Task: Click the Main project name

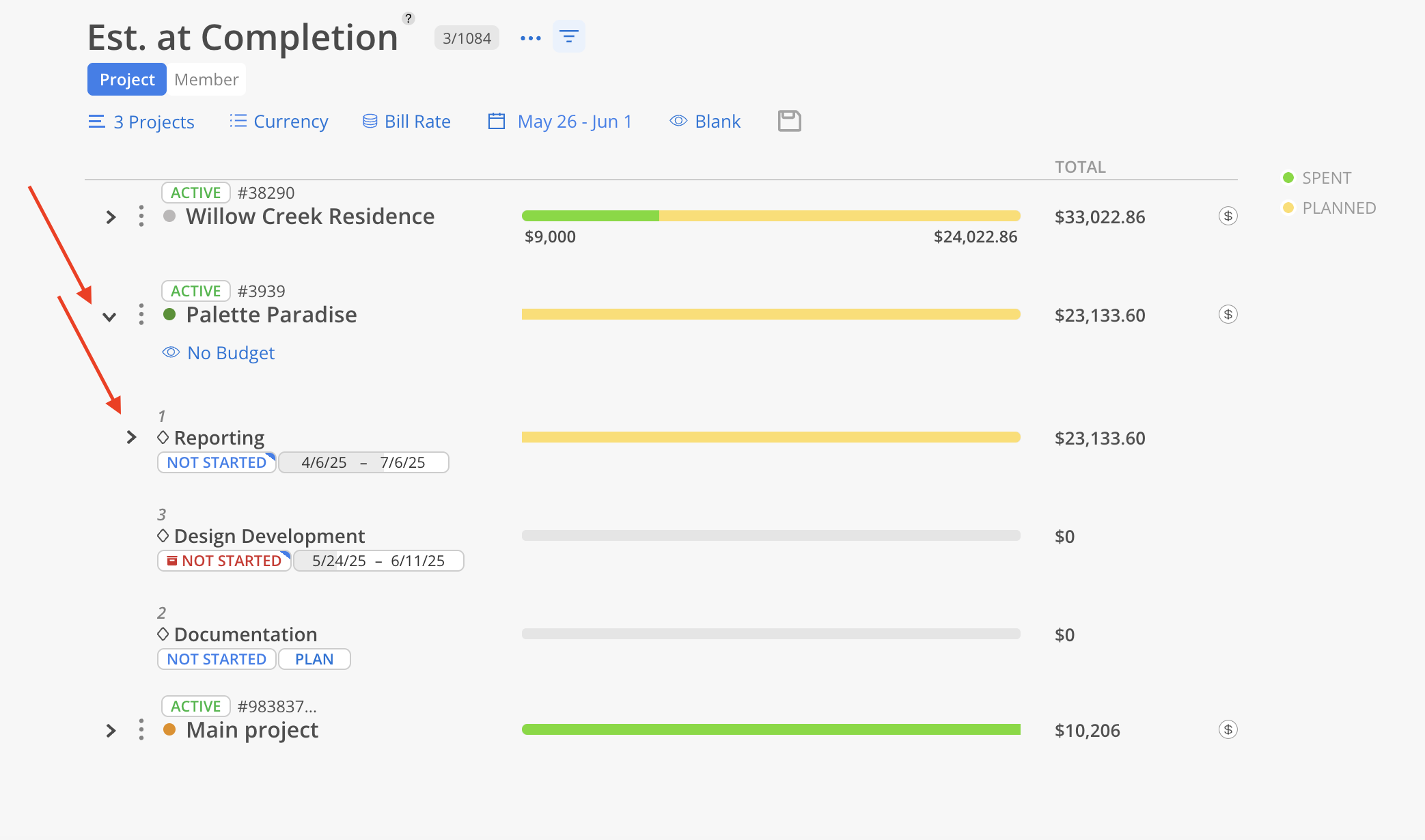Action: (252, 730)
